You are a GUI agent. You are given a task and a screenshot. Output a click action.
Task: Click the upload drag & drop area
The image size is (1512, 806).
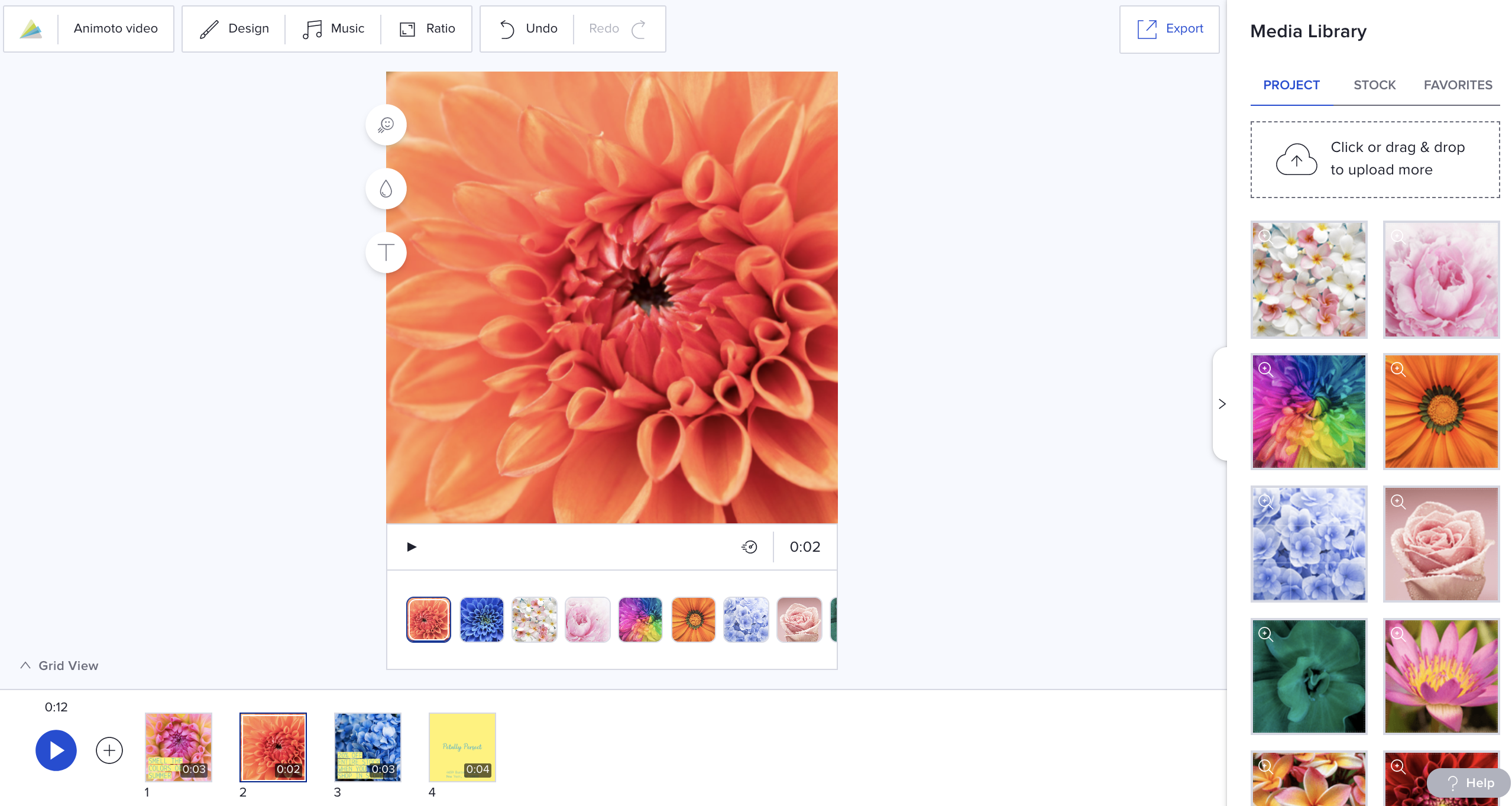(x=1375, y=160)
